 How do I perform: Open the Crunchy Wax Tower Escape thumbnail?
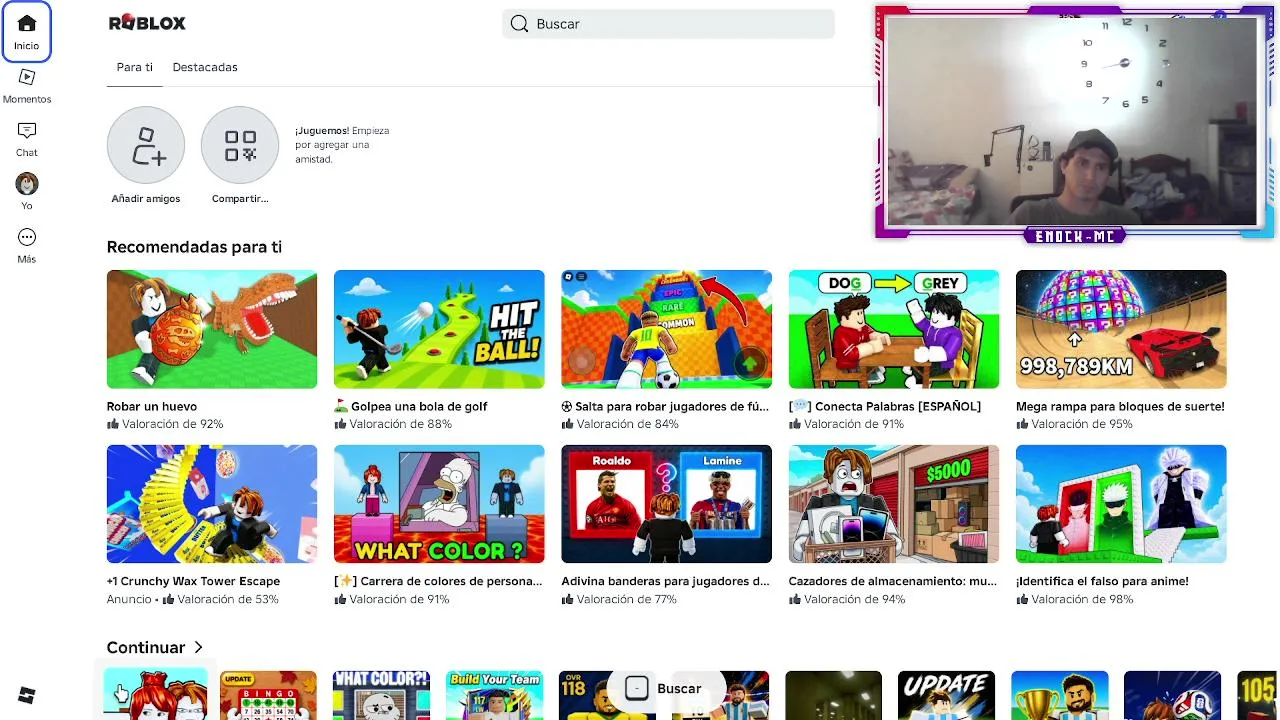(212, 504)
